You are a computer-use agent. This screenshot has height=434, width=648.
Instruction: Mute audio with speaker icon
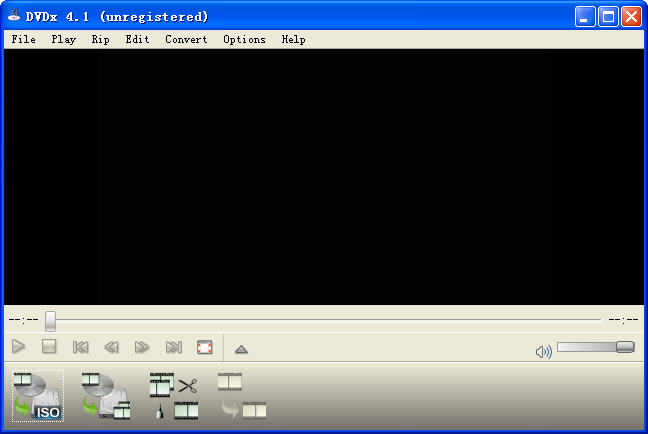[x=543, y=352]
